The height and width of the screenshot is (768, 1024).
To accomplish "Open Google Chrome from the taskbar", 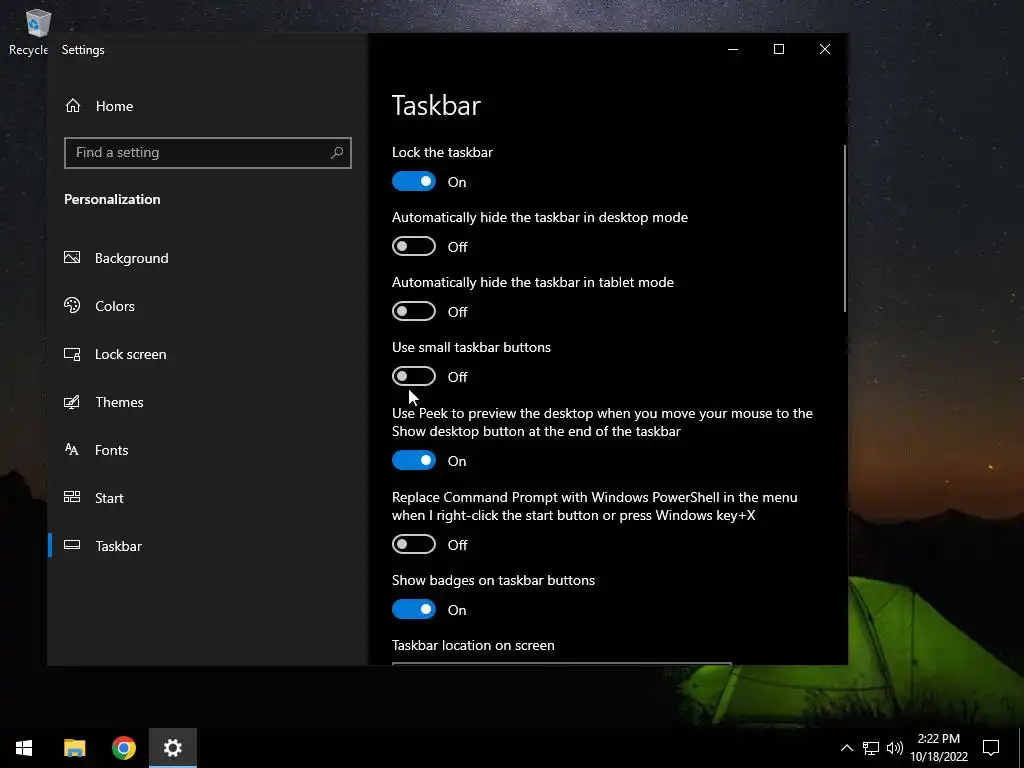I will coord(123,748).
